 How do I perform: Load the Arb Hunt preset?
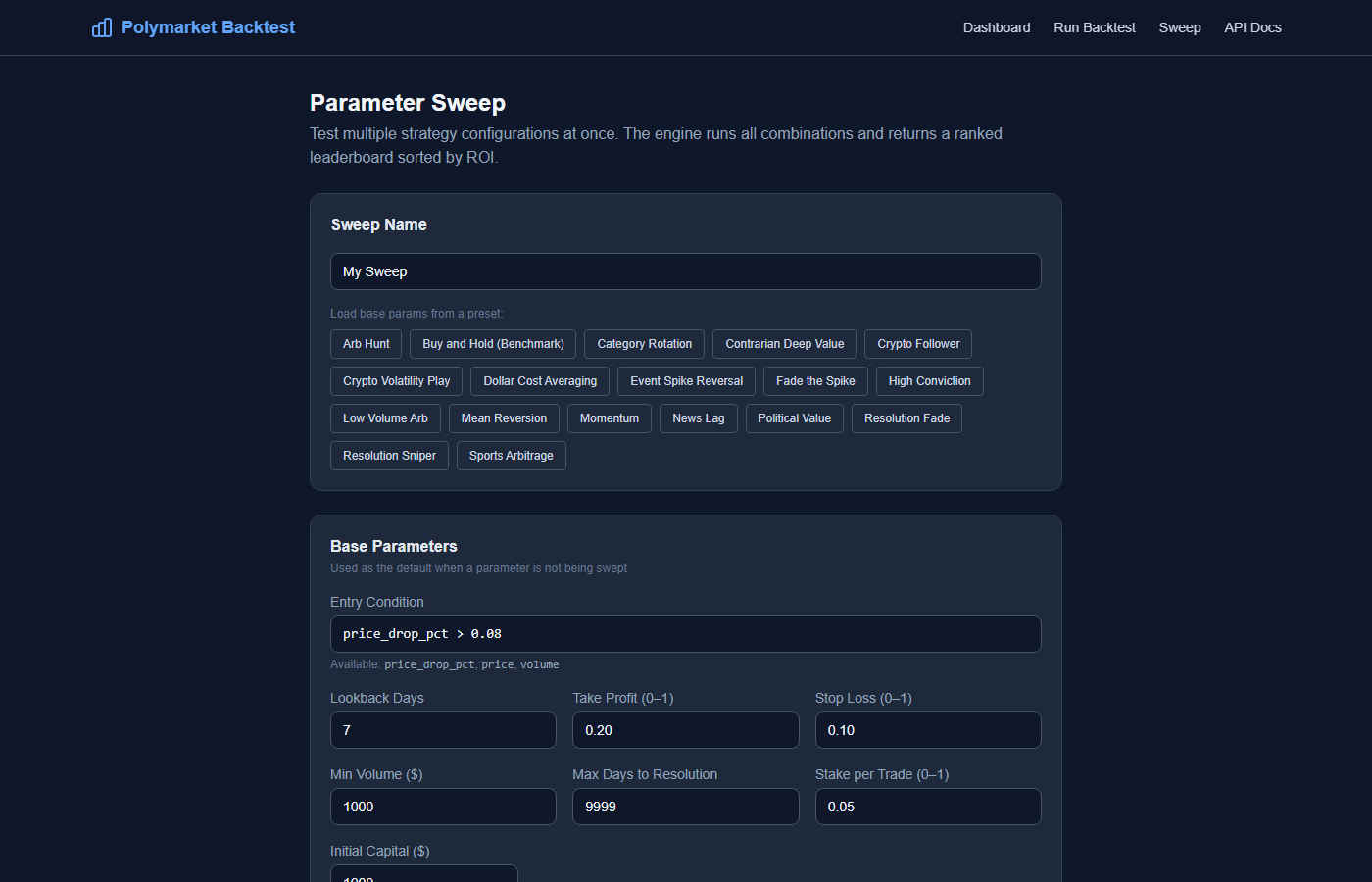pyautogui.click(x=367, y=344)
